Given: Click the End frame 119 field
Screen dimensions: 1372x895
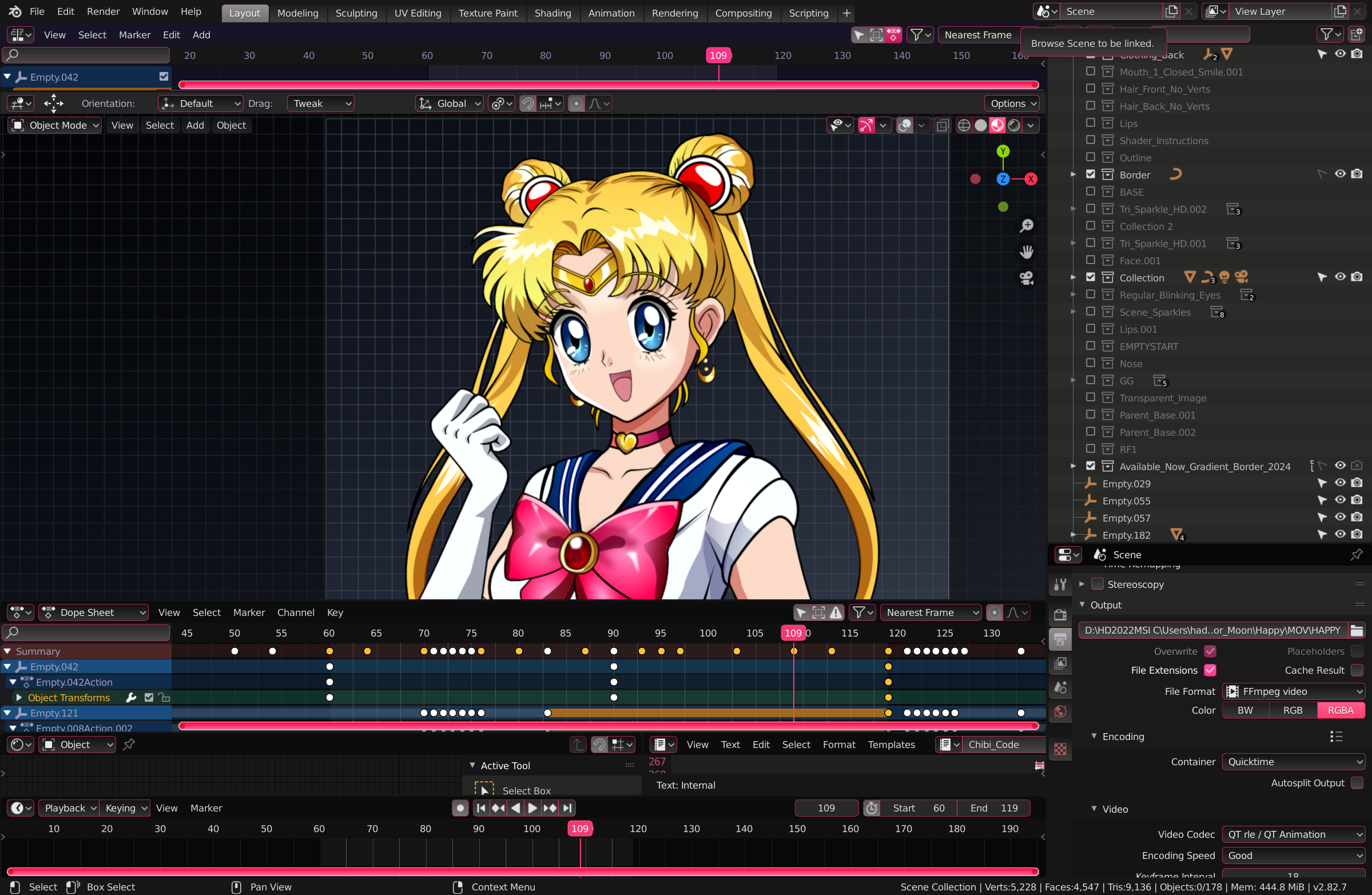Looking at the screenshot, I should pos(993,808).
